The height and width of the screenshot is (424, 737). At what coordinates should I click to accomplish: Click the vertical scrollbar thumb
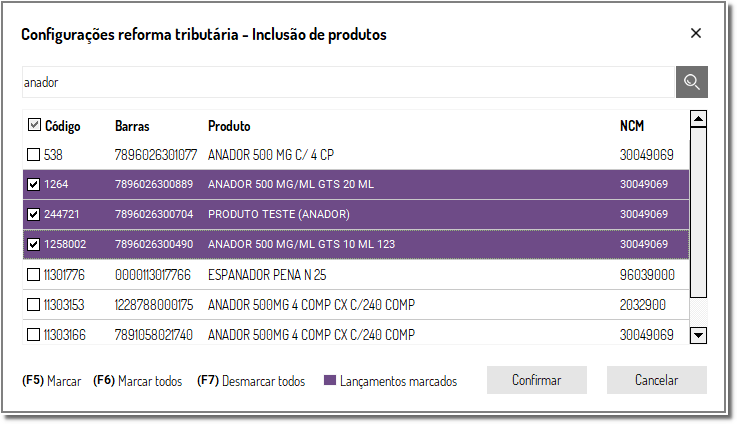click(x=698, y=212)
